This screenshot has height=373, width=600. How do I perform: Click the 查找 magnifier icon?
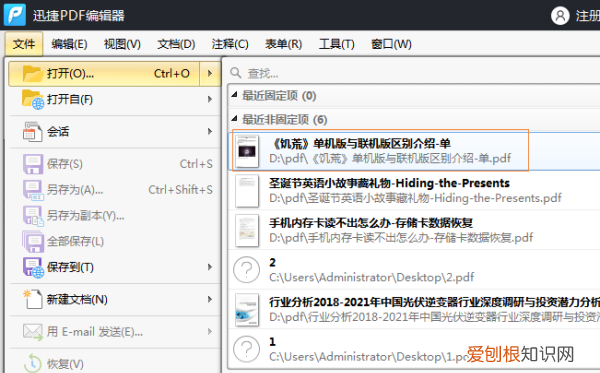coord(236,73)
